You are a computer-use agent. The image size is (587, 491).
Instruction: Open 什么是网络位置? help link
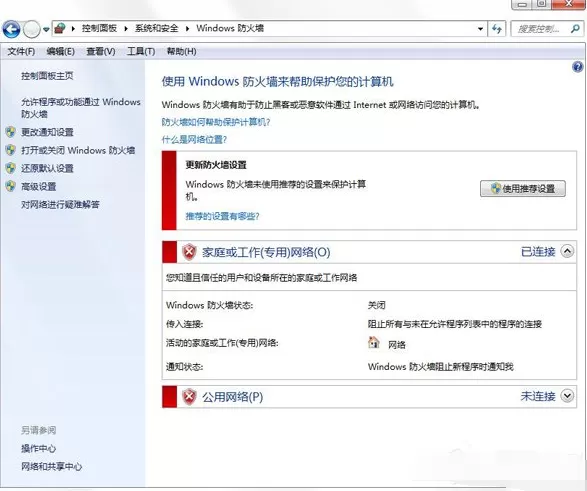coord(194,140)
